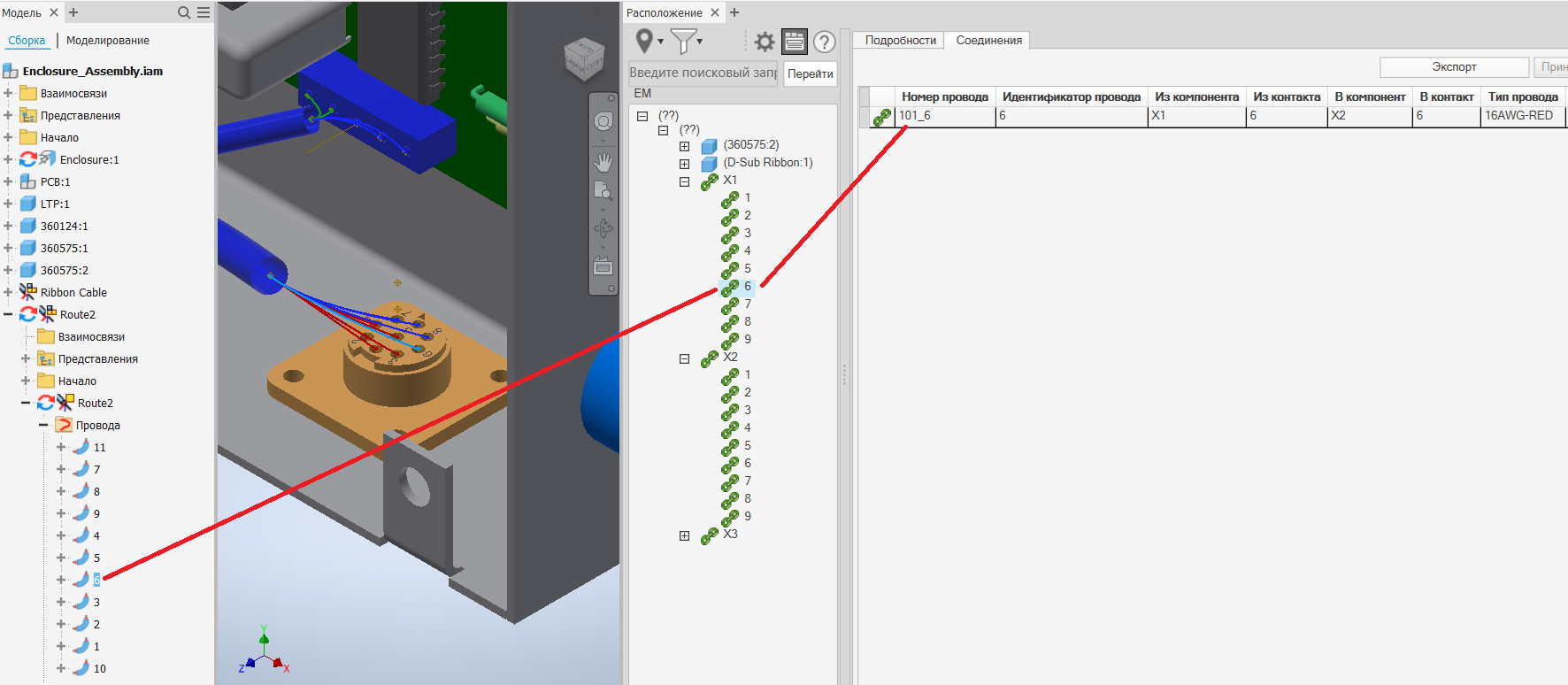Add a new panel next to Модель tab
This screenshot has height=685, width=1568.
(73, 12)
